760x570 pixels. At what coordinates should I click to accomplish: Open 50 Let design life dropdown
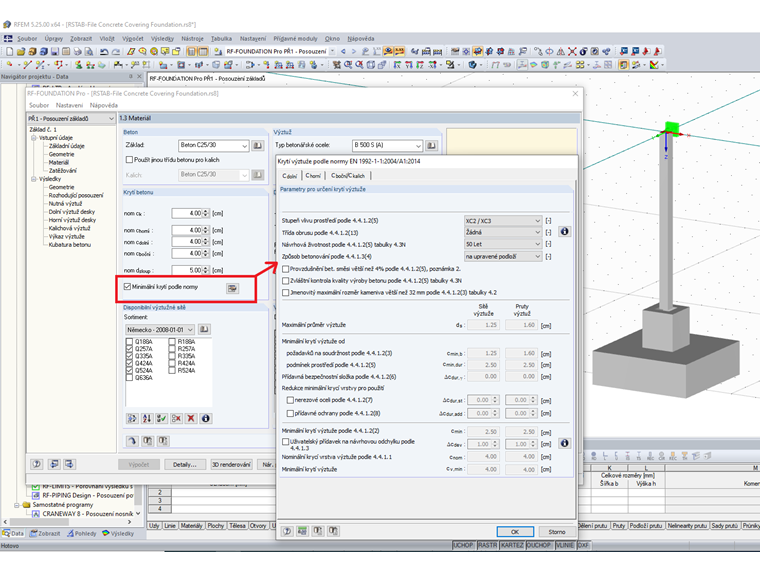pos(503,244)
